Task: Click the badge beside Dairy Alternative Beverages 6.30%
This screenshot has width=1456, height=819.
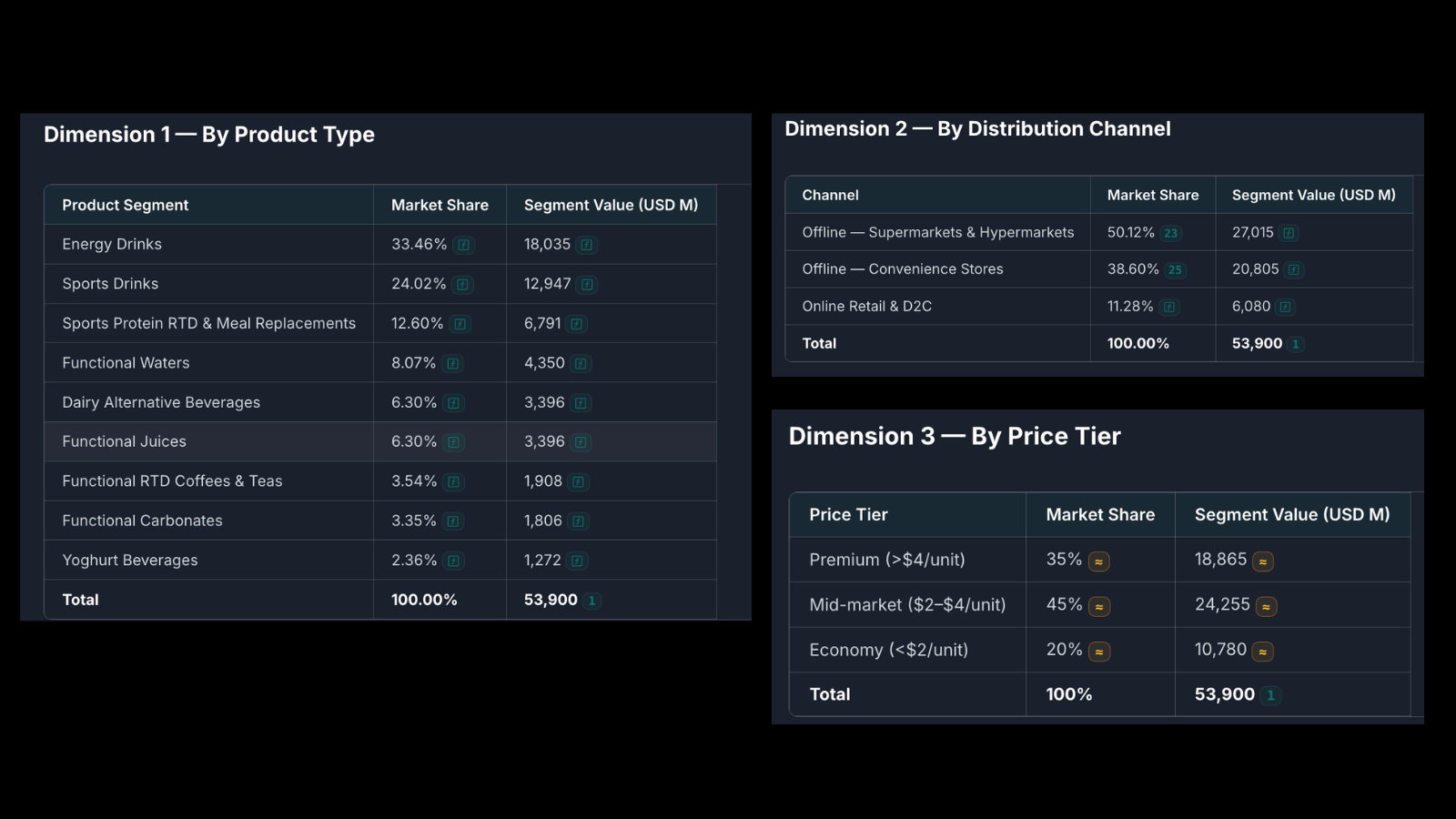Action: 454,403
